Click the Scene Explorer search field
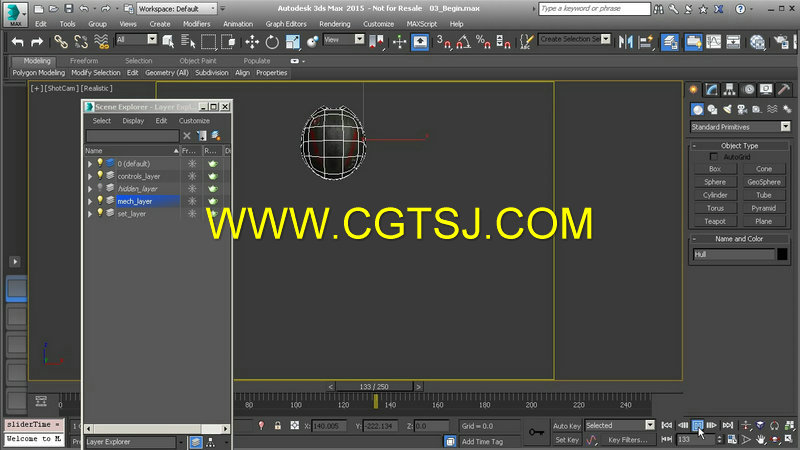Screen dimensions: 800x450 (x=132, y=136)
